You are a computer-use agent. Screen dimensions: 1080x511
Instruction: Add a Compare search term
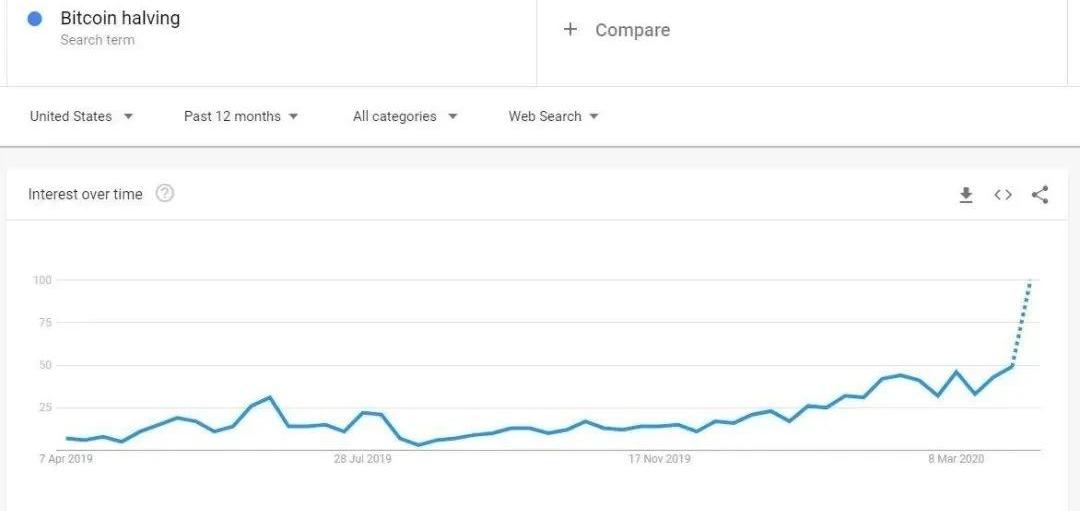632,30
